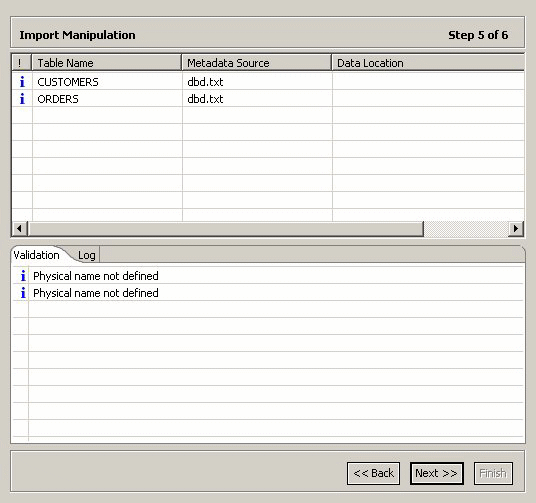Click the disabled Finish button
Screen dimensions: 536x503
coord(493,473)
